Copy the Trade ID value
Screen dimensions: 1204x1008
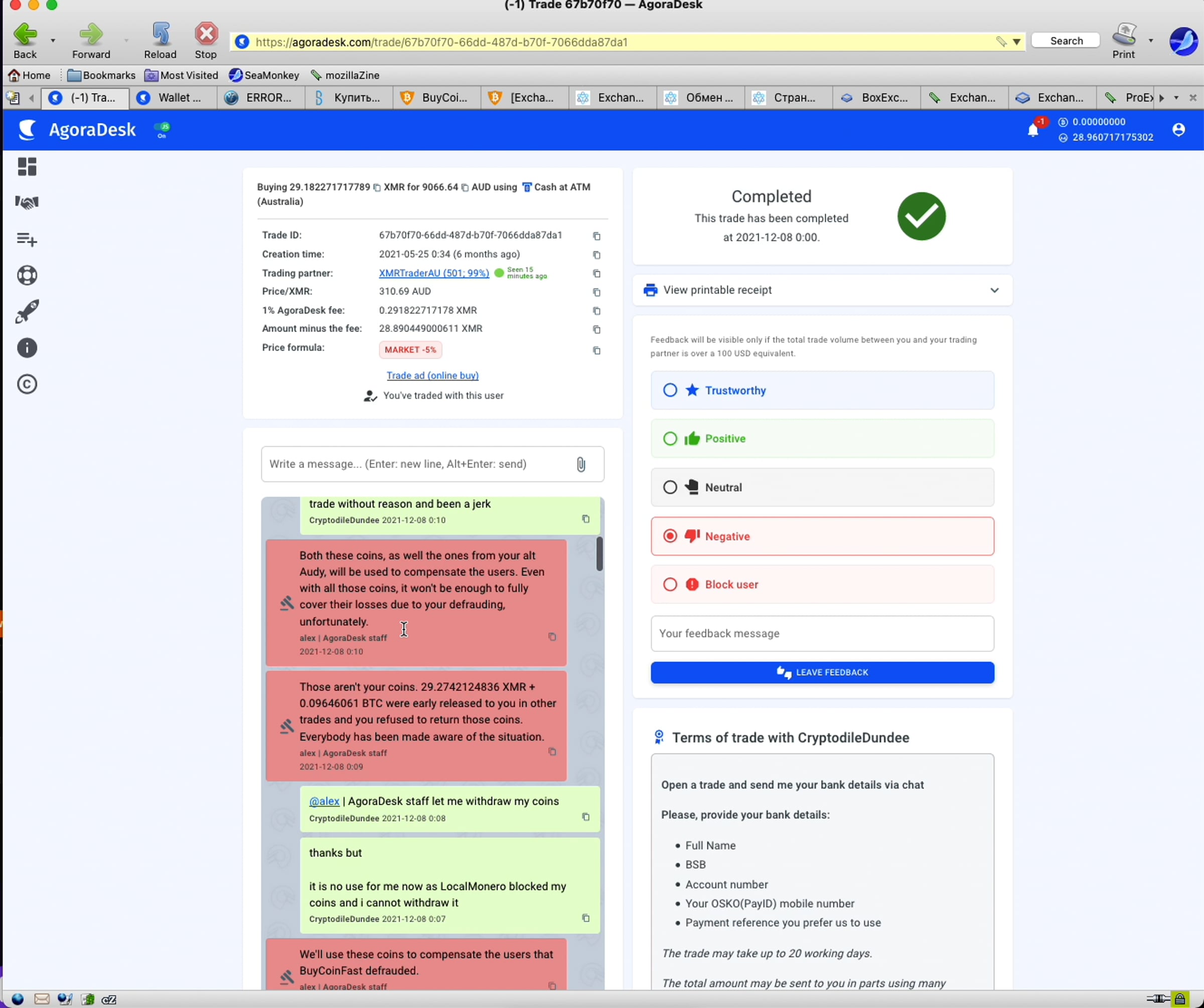[x=596, y=236]
